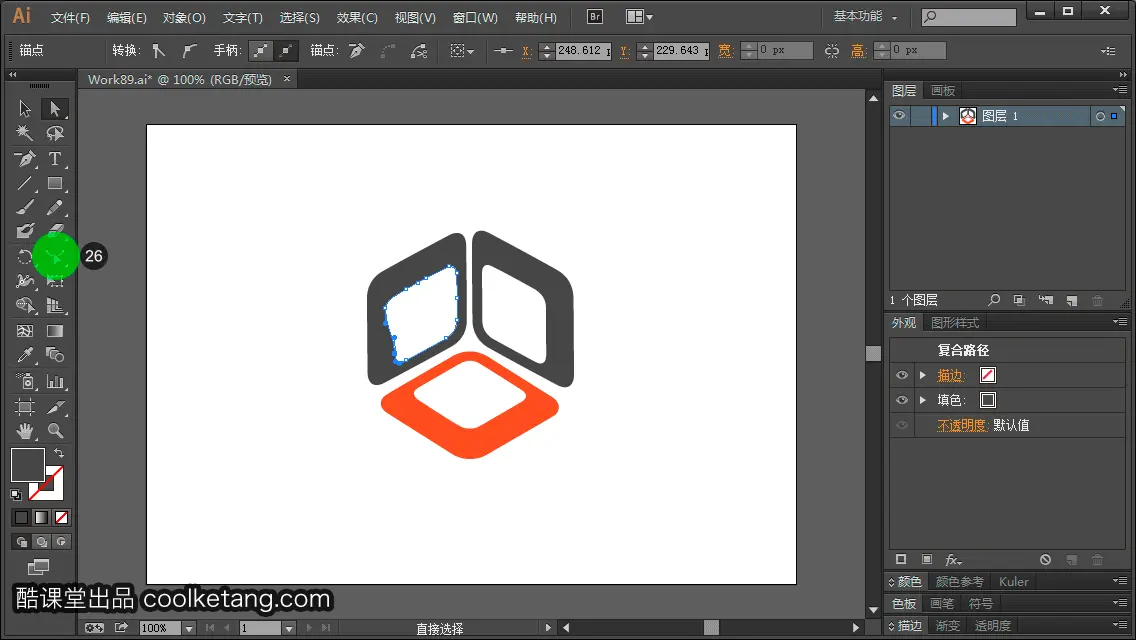Open the zoom level dropdown at 100%
The image size is (1136, 640).
(189, 628)
